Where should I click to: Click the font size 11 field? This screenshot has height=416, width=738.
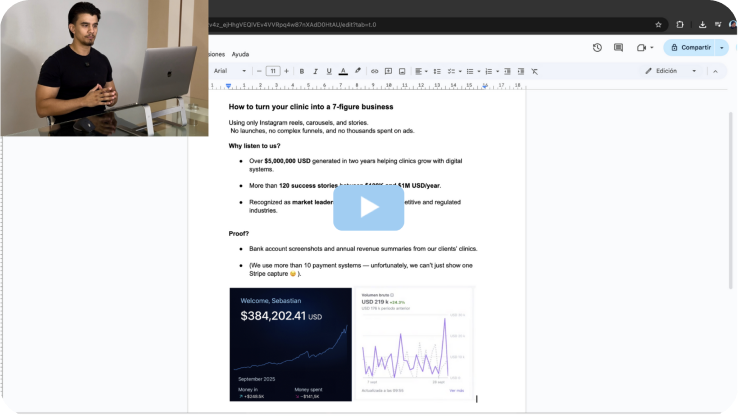(x=273, y=71)
